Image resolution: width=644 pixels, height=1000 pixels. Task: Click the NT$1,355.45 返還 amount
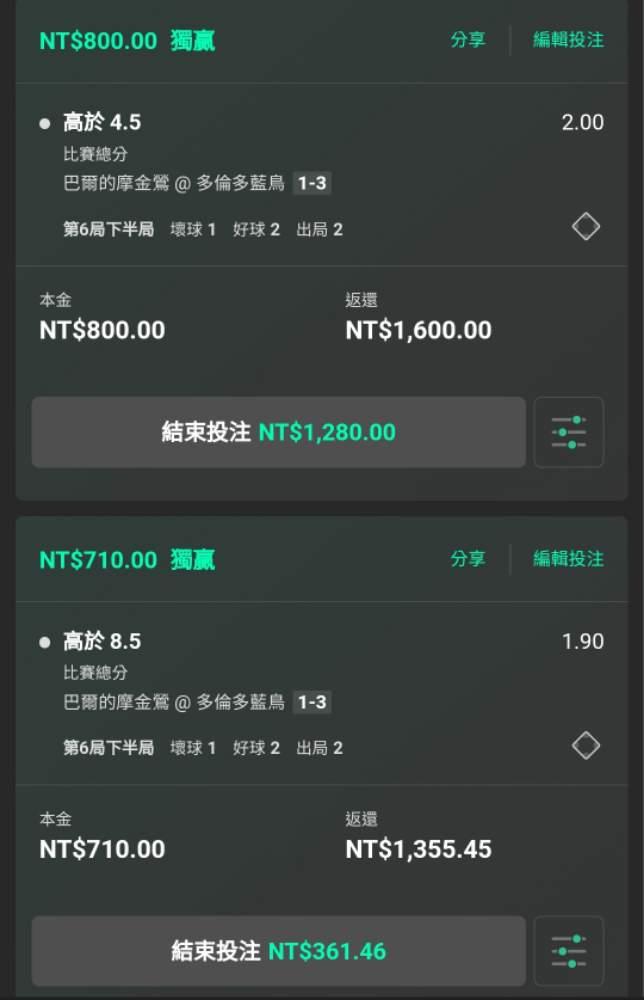pos(418,850)
